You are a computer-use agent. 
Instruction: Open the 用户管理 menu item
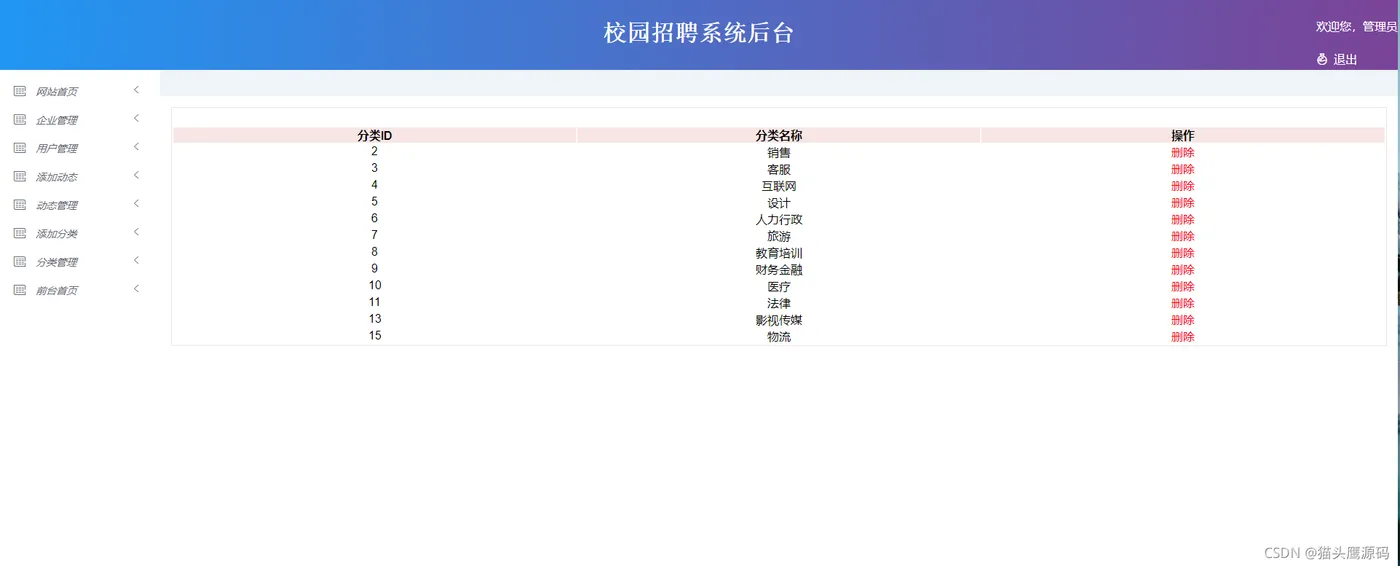[x=57, y=149]
